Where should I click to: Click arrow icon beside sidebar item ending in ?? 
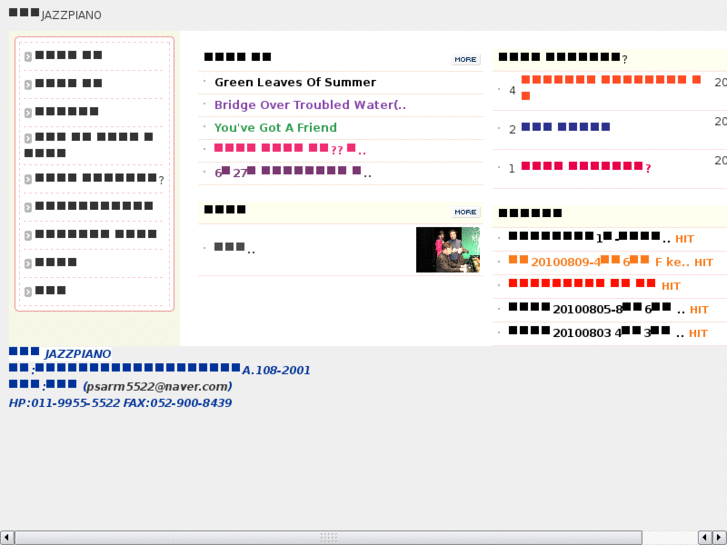tap(28, 179)
